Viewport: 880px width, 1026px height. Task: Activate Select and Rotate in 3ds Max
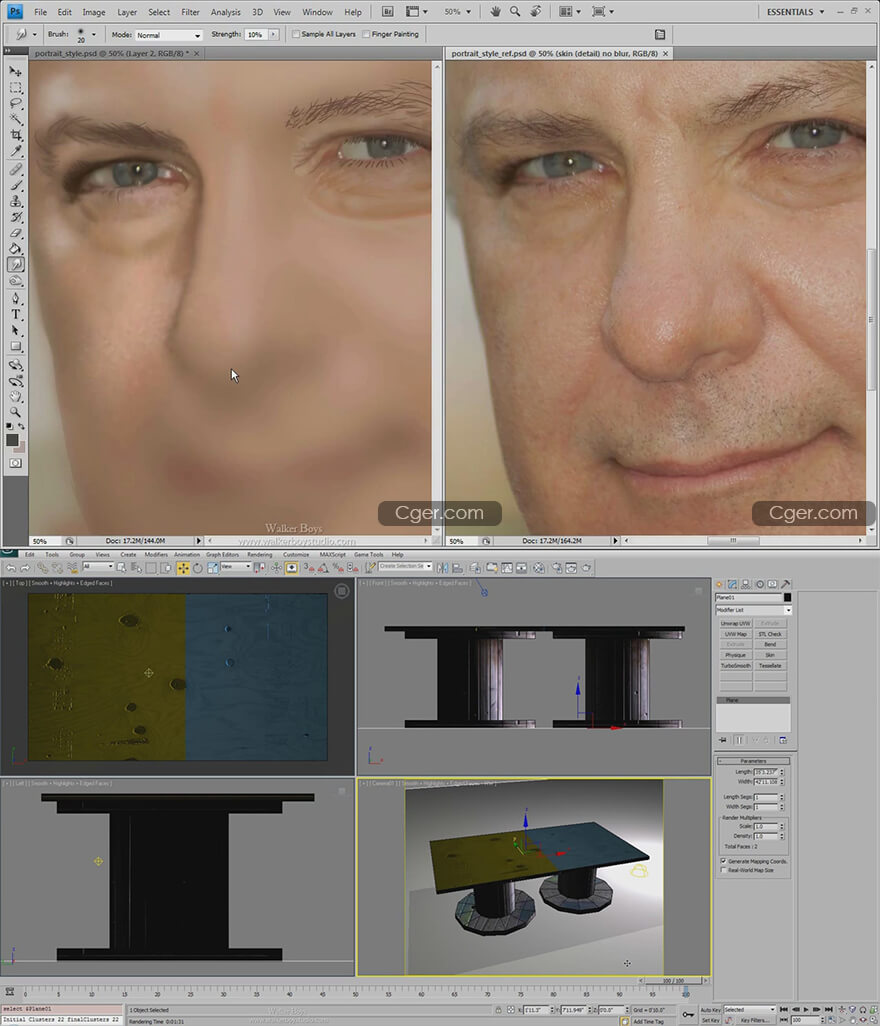point(198,568)
